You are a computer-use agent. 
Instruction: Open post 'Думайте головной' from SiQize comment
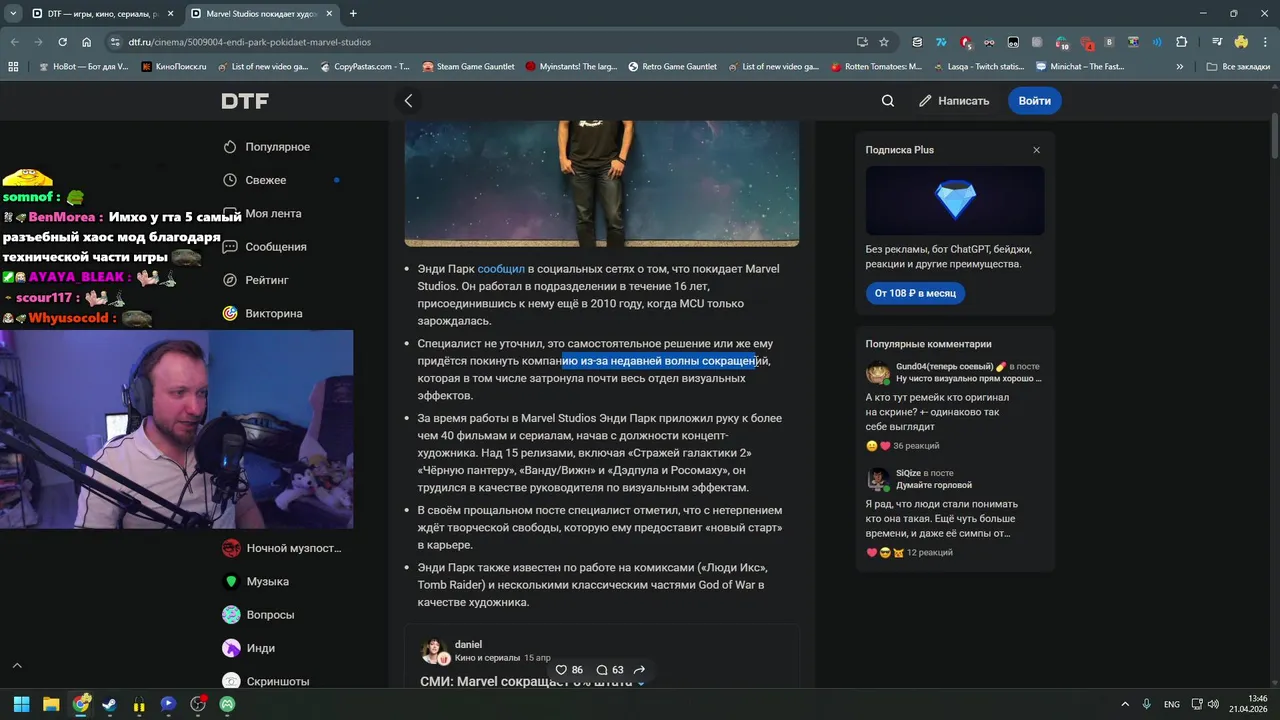[934, 485]
